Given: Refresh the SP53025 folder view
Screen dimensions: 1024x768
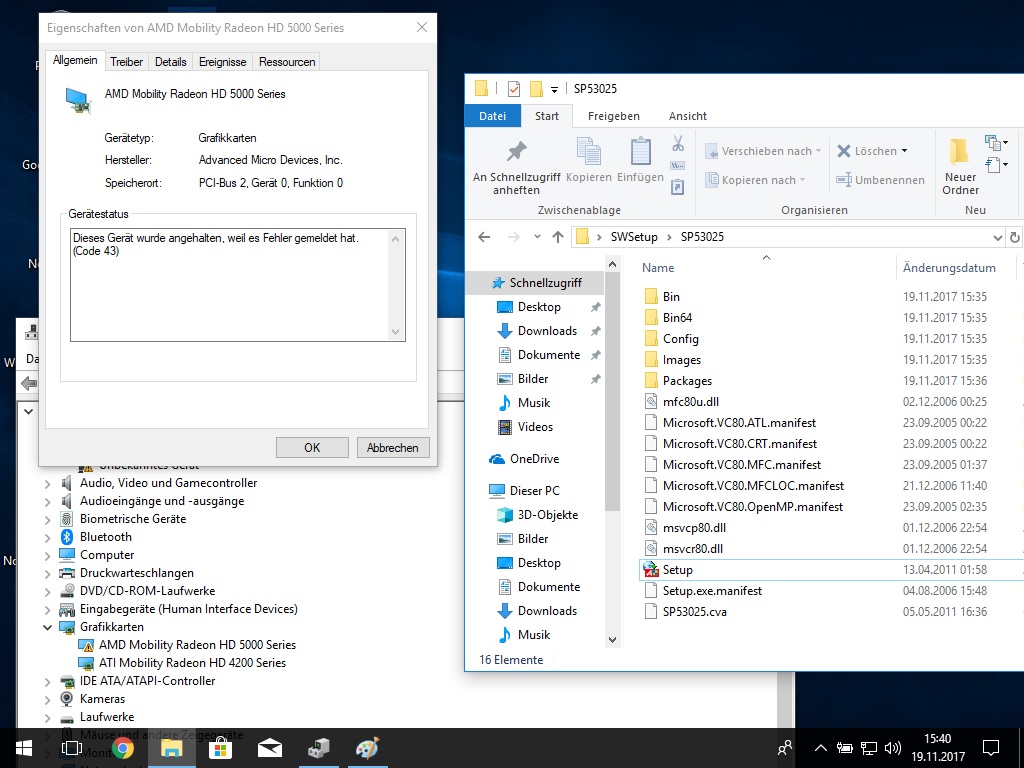Looking at the screenshot, I should [x=1014, y=237].
